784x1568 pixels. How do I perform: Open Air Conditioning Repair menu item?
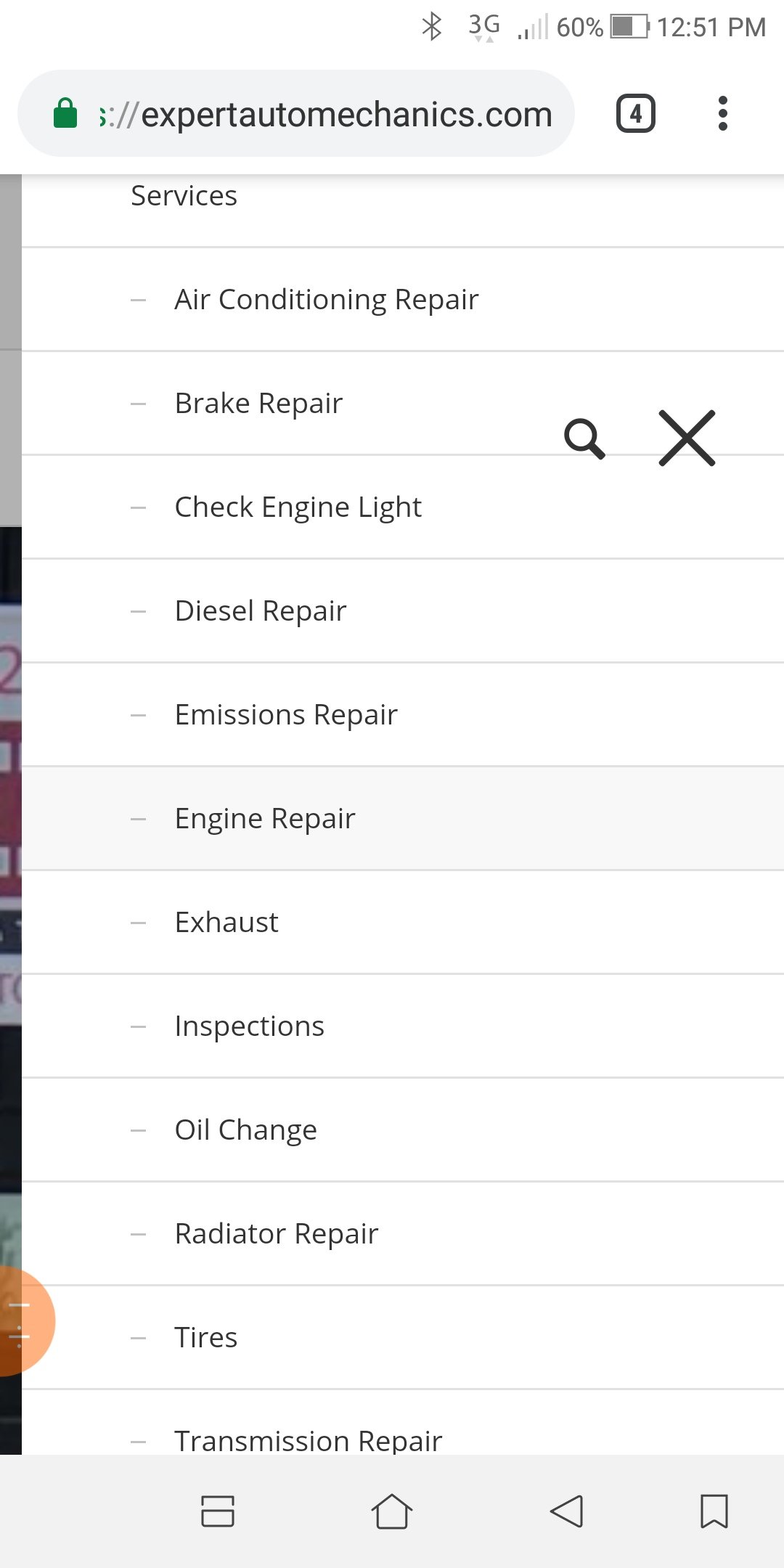(403, 300)
